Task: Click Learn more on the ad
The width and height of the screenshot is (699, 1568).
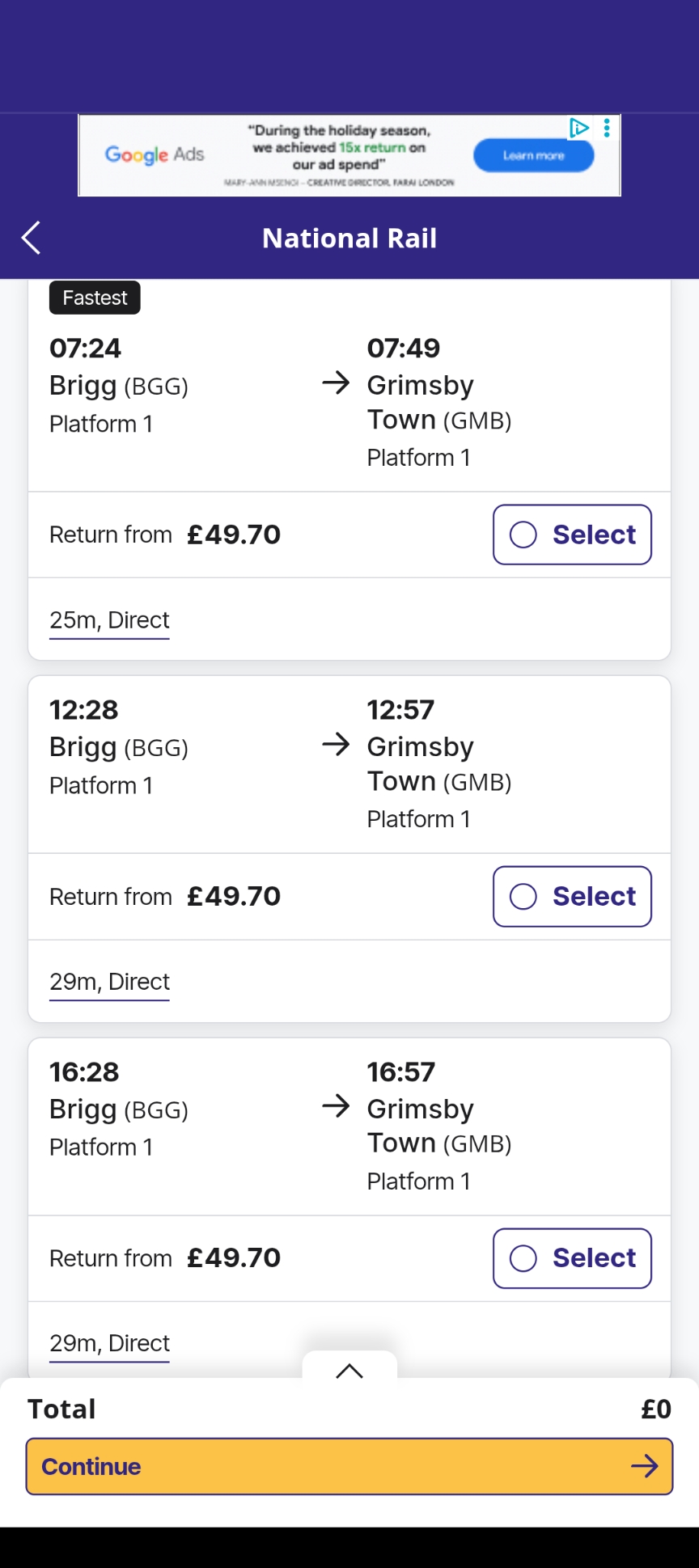Action: tap(533, 155)
